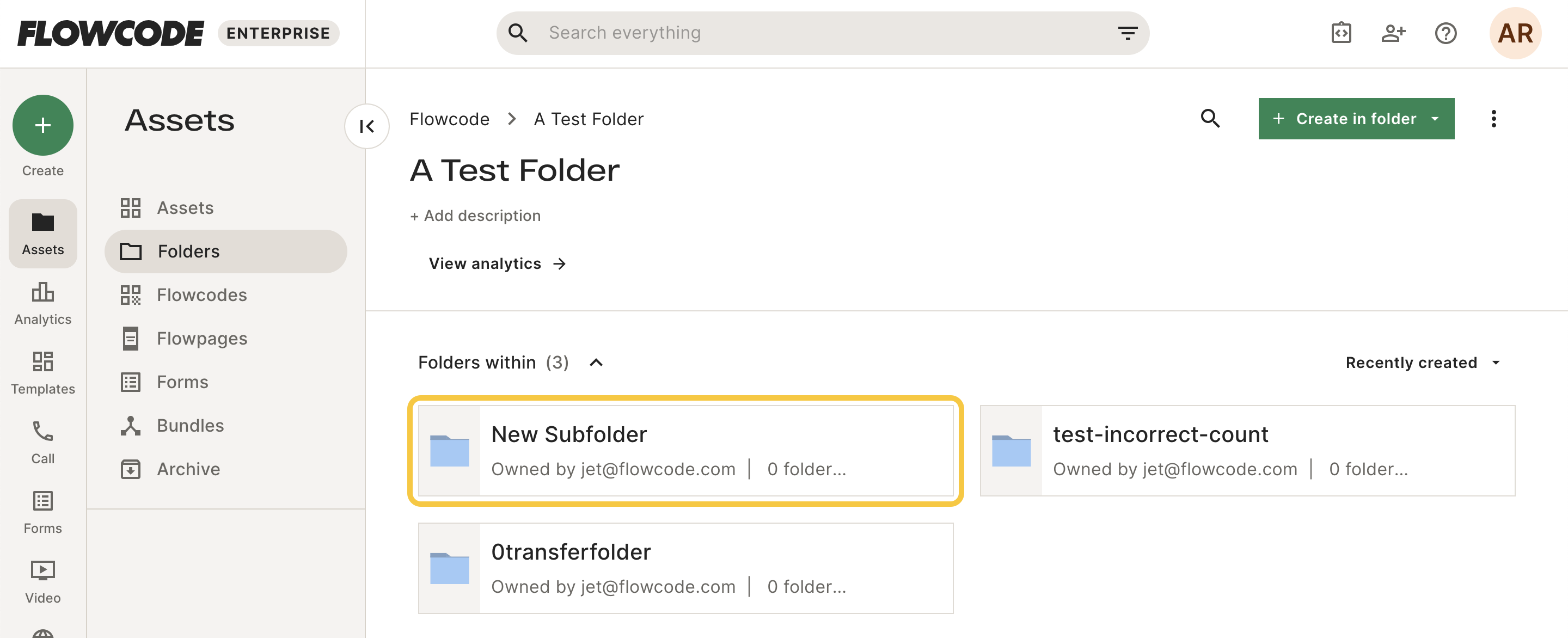Screen dimensions: 1568x638
Task: Select Archive in the Assets menu
Action: 188,469
